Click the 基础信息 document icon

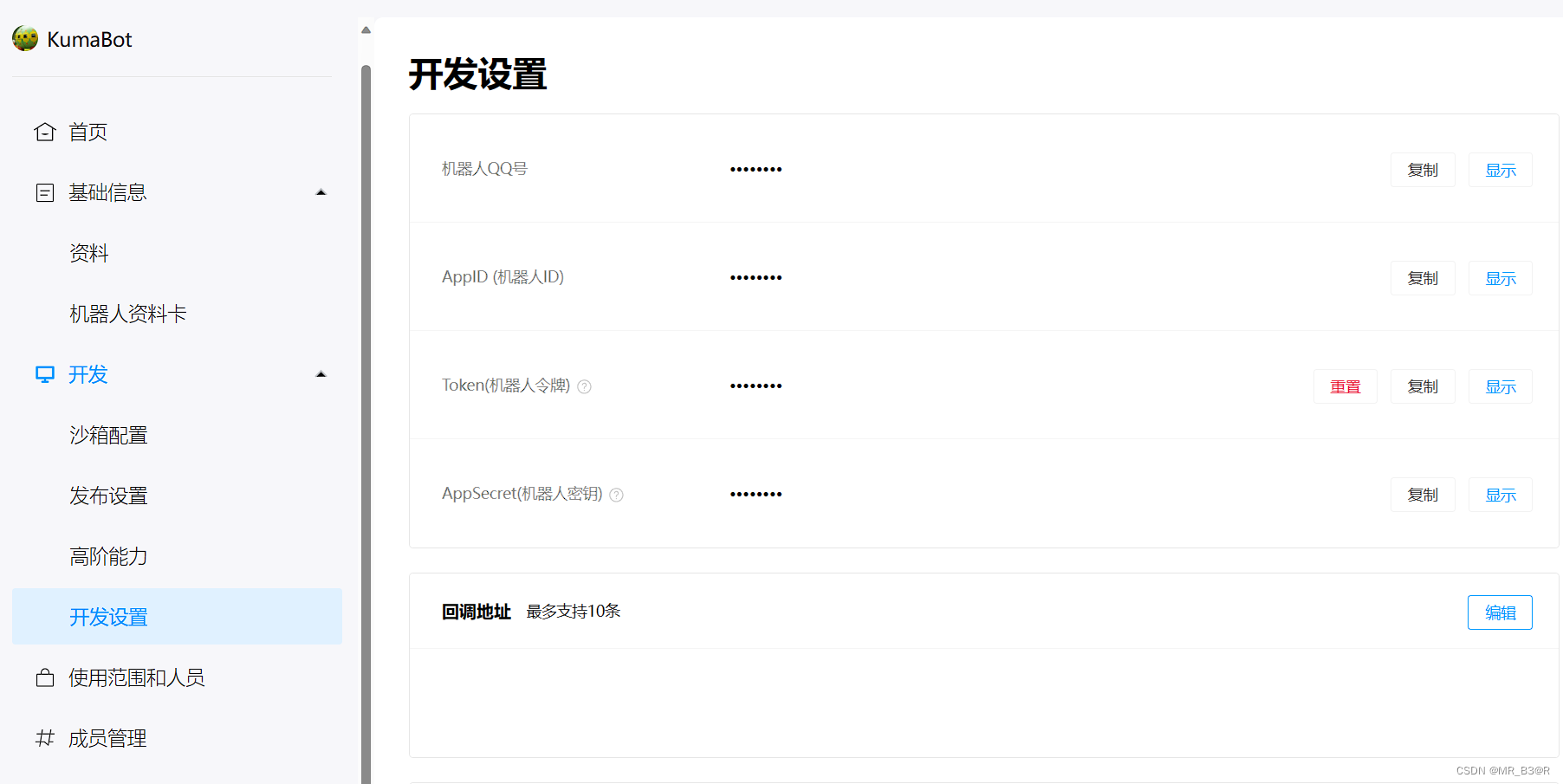45,191
